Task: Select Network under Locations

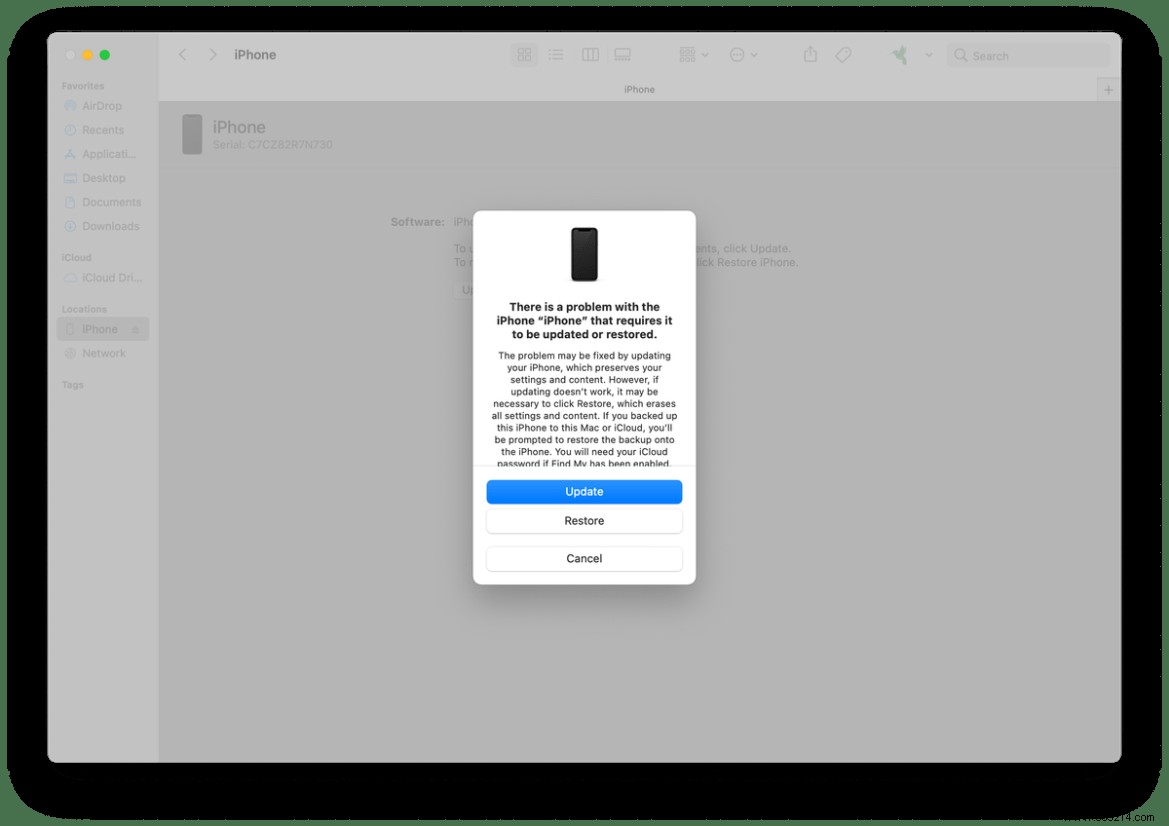Action: click(x=103, y=353)
